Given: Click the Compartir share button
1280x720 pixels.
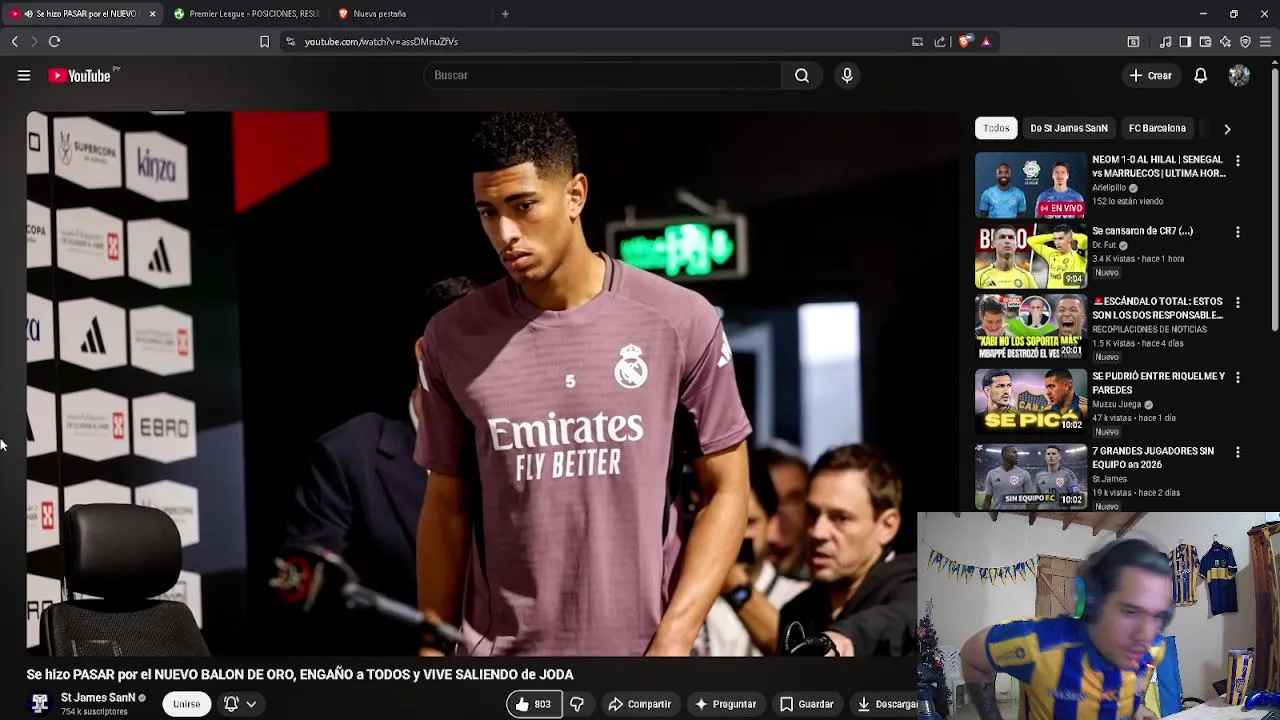Looking at the screenshot, I should pyautogui.click(x=640, y=704).
